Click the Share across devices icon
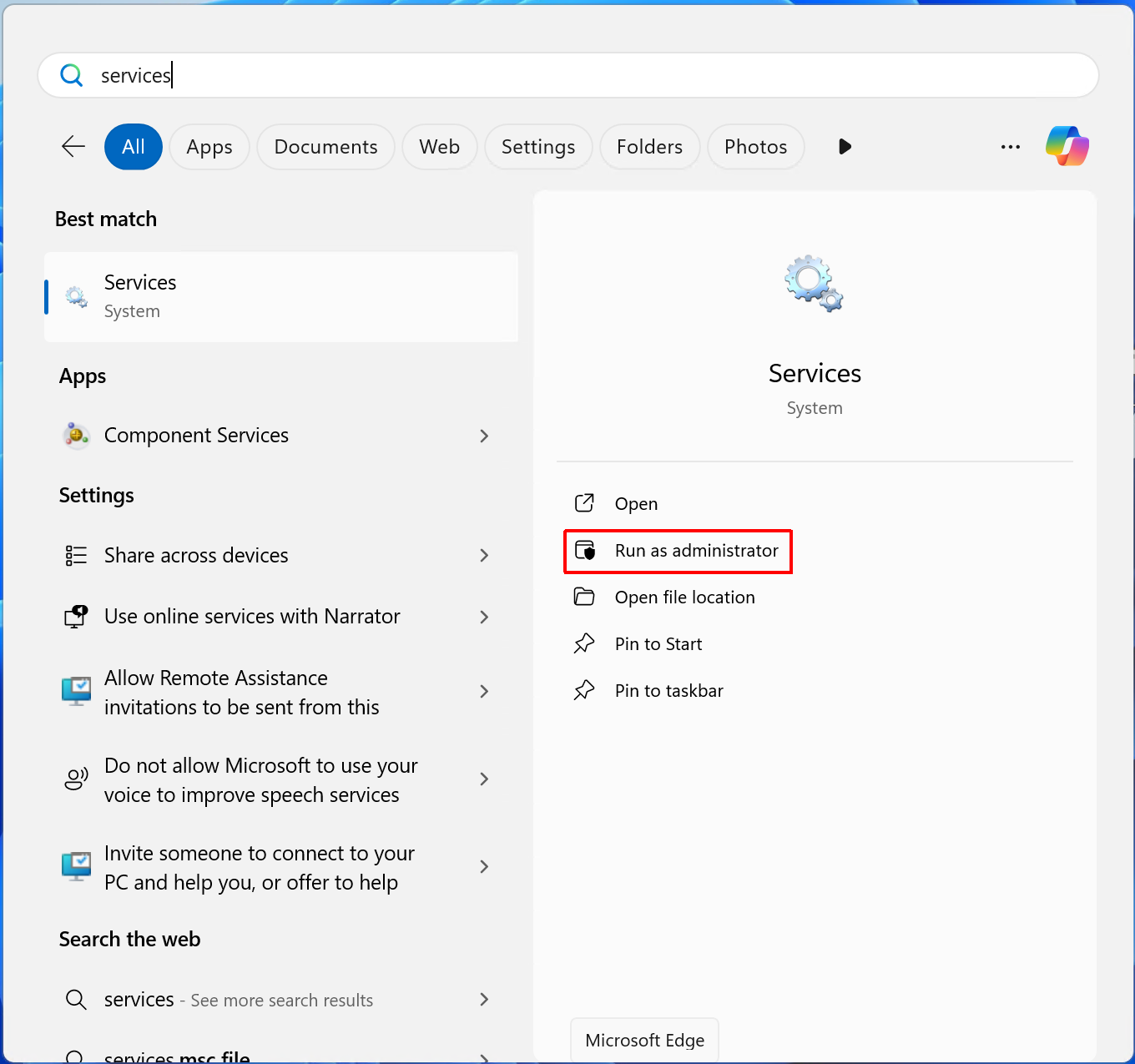Image resolution: width=1135 pixels, height=1064 pixels. tap(77, 556)
